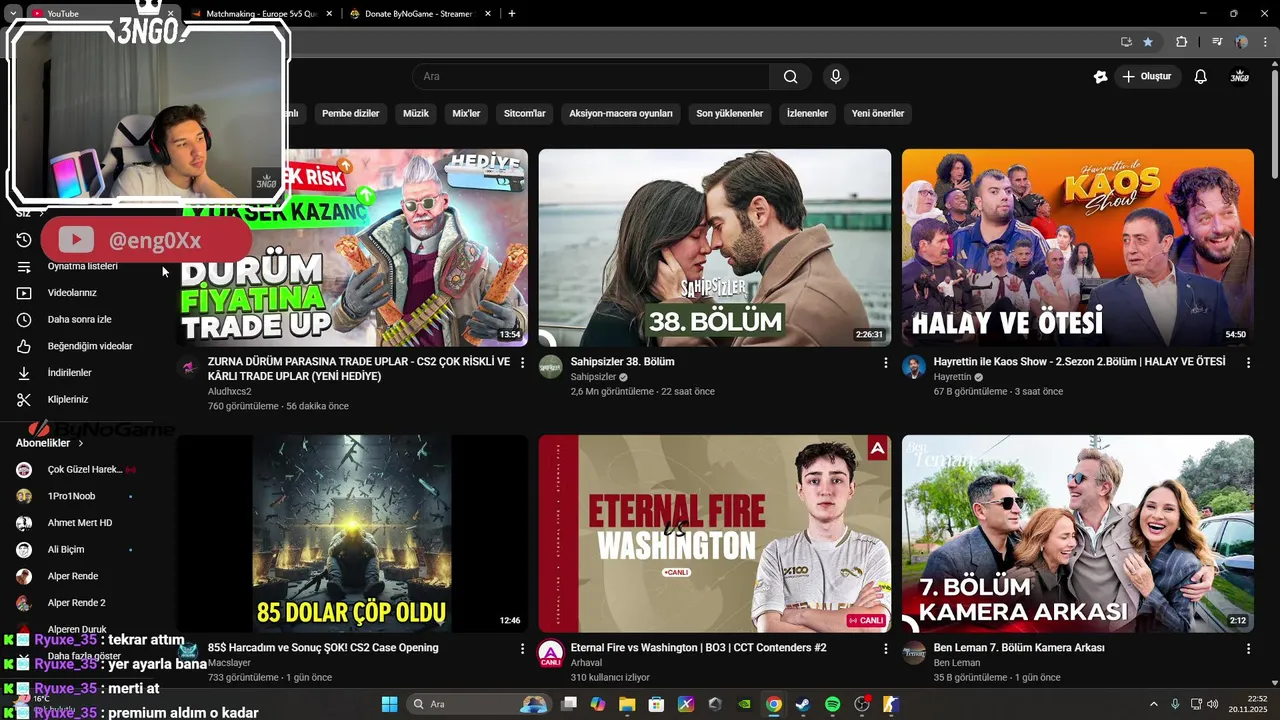Viewport: 1280px width, 720px height.
Task: Select the Aksiyon-macera oyunları filter chip
Action: 621,114
